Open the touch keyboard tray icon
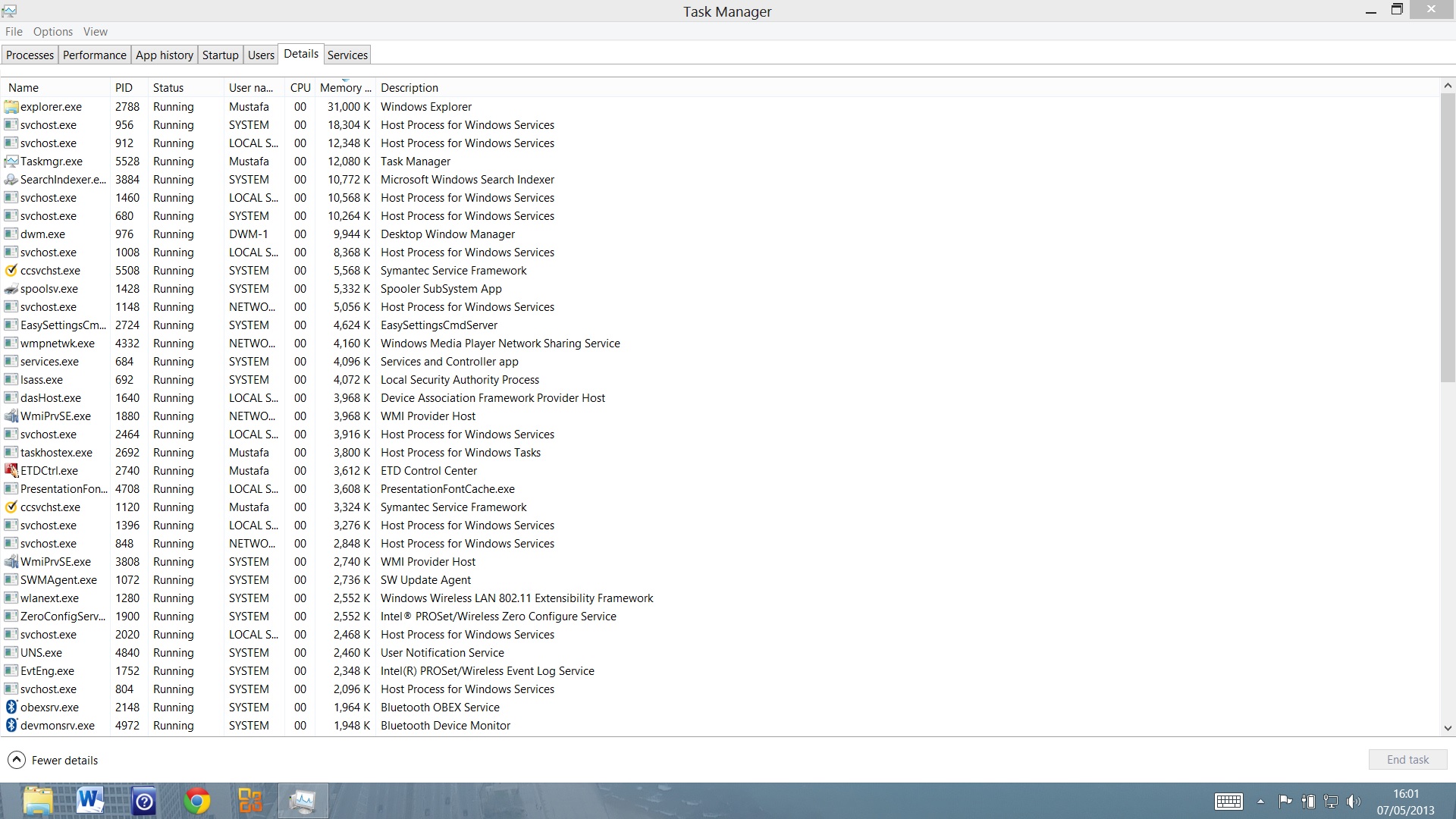This screenshot has height=819, width=1456. click(1228, 802)
